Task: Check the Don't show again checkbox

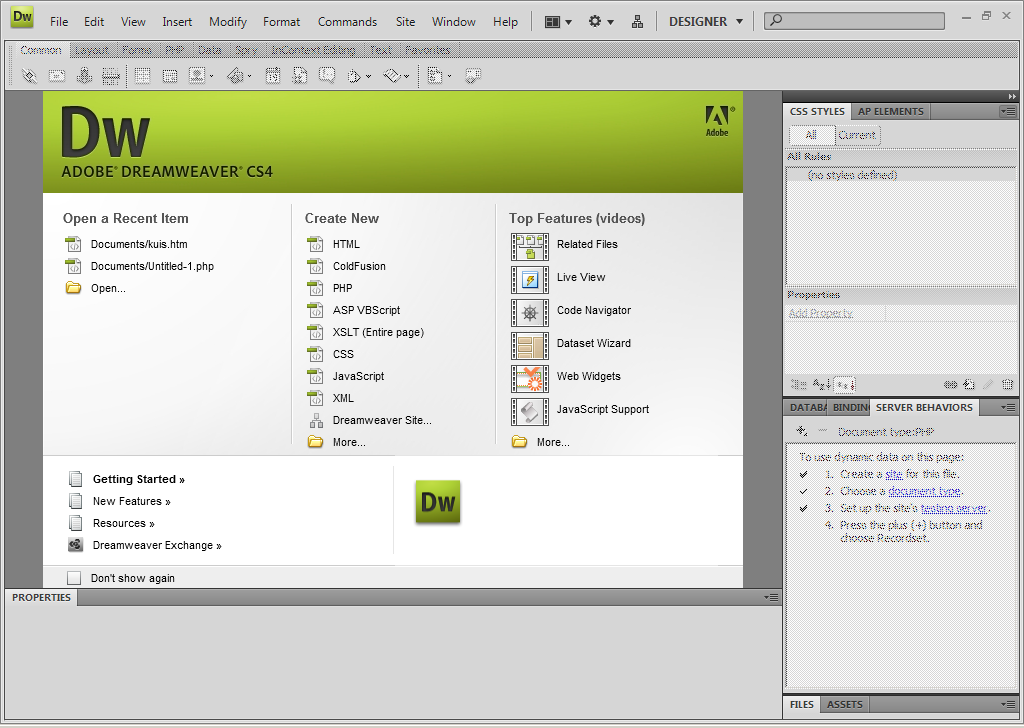Action: tap(74, 578)
